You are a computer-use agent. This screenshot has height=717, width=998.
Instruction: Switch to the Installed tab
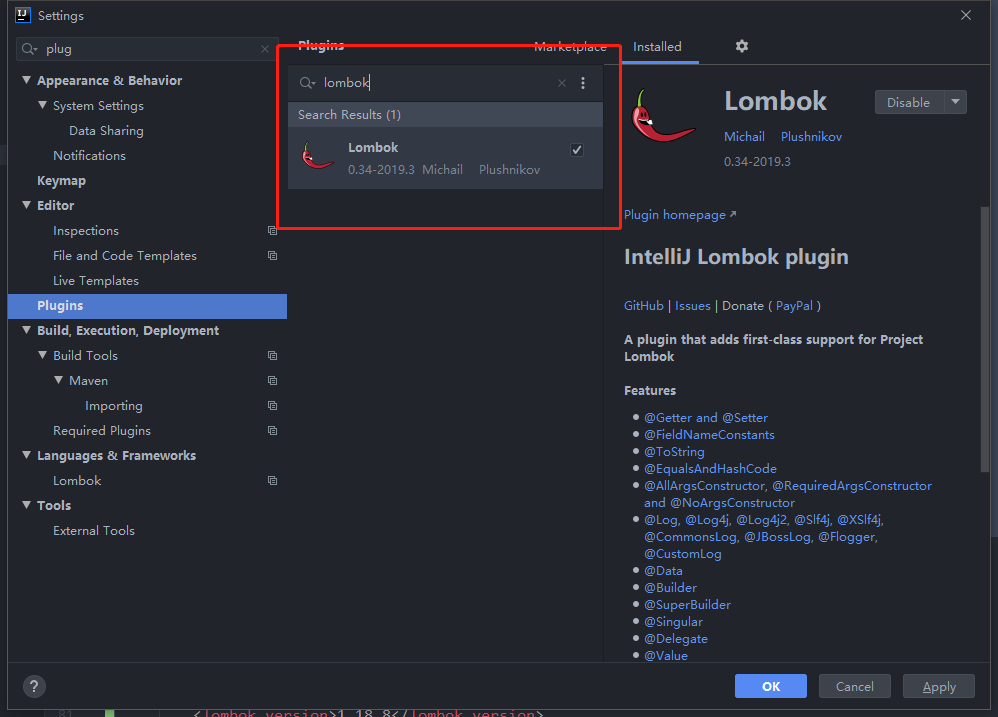[657, 46]
